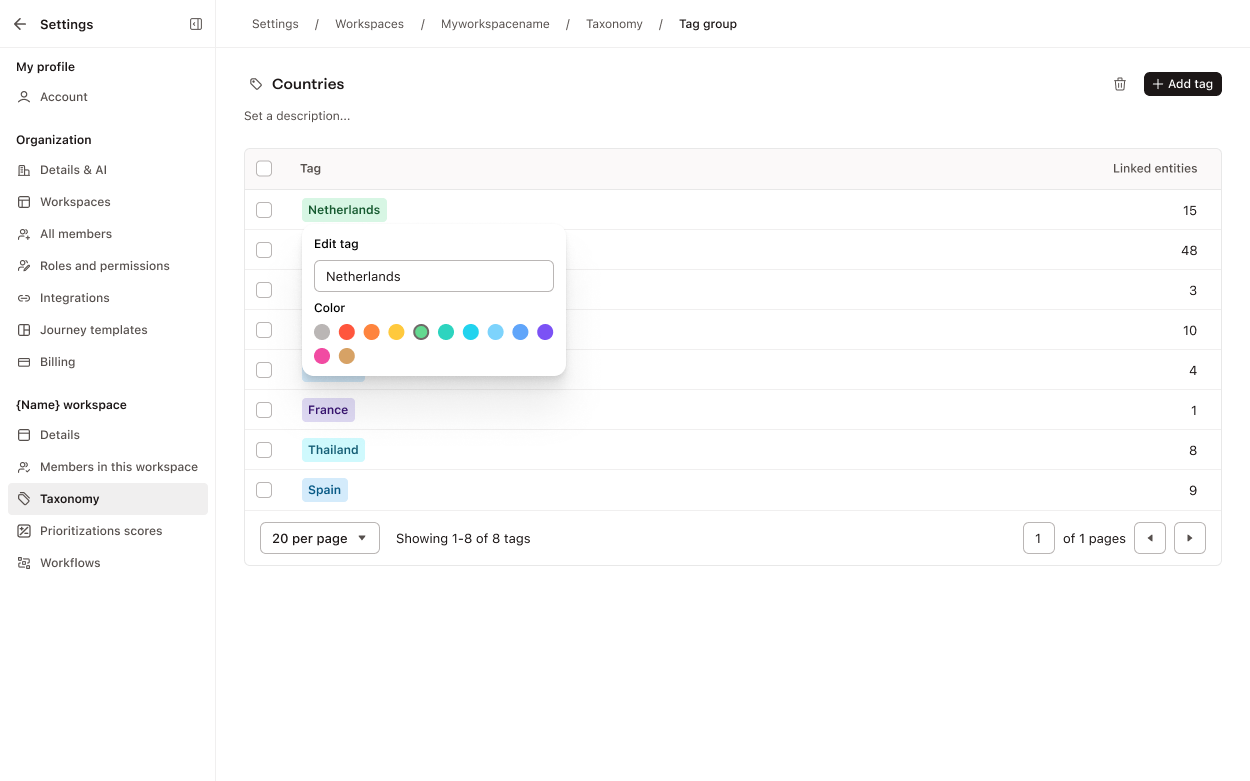Click the Netherlands tag chip
Image resolution: width=1250 pixels, height=781 pixels.
pyautogui.click(x=344, y=210)
